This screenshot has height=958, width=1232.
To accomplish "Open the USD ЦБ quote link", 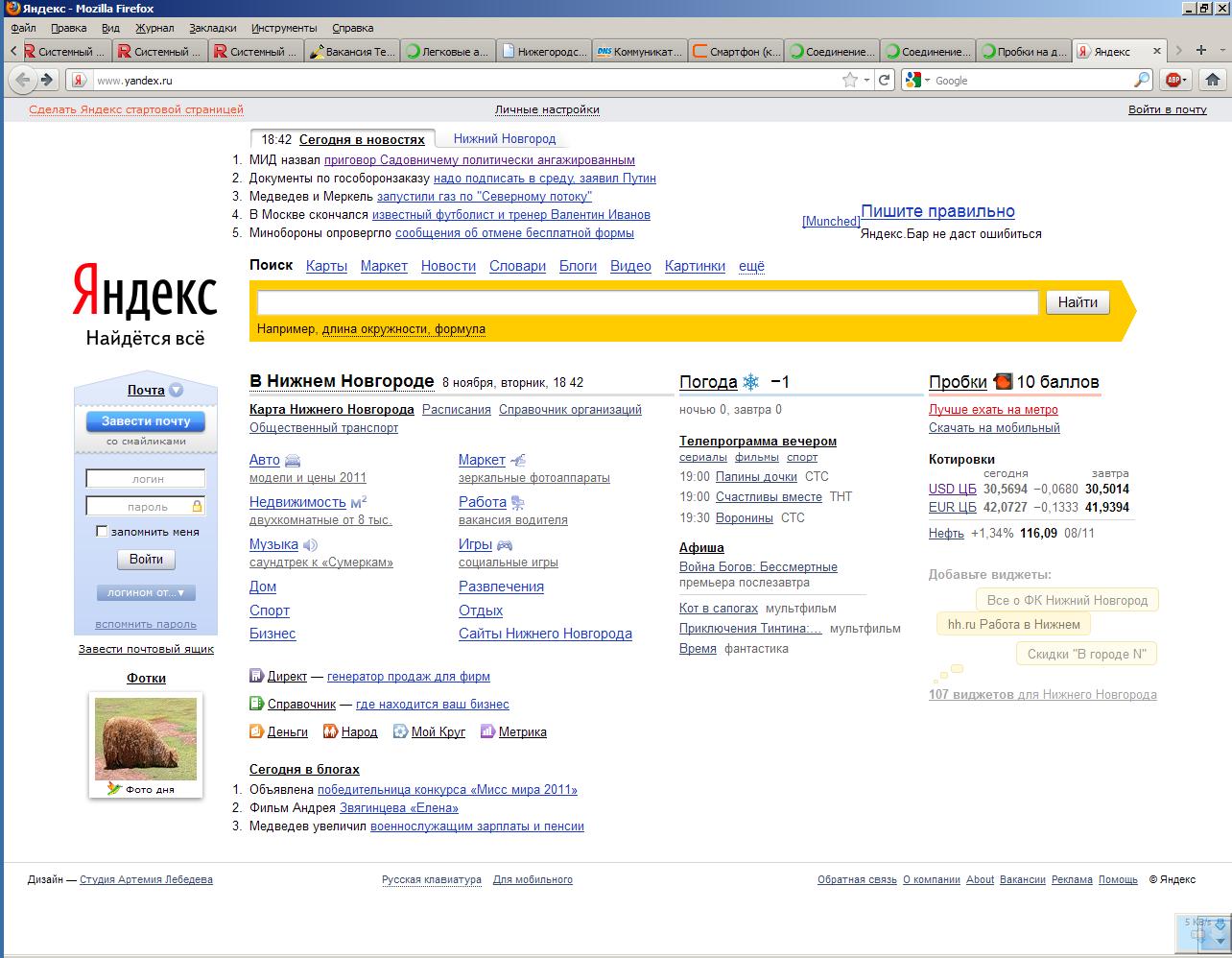I will tap(952, 489).
